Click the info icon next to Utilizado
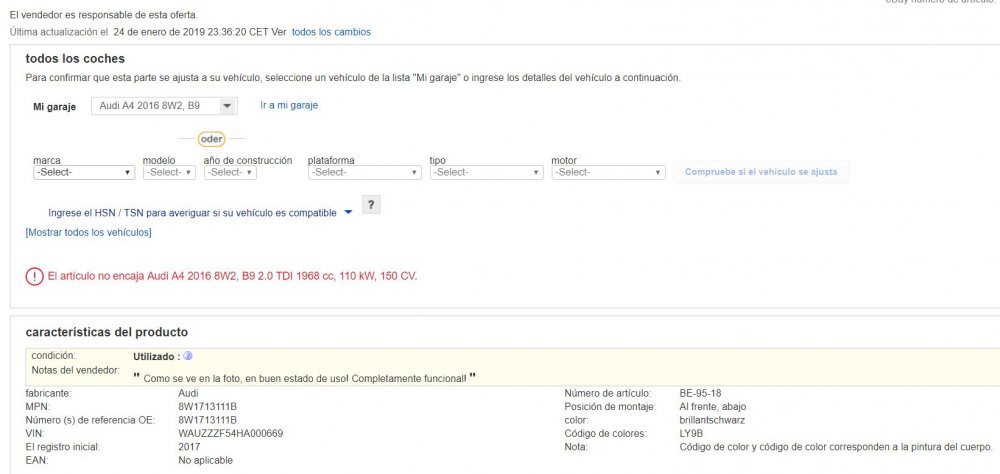The height and width of the screenshot is (474, 1000). [188, 356]
